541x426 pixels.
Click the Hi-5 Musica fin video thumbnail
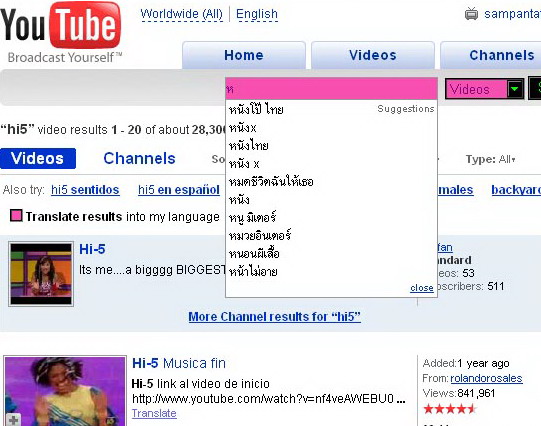pos(65,391)
